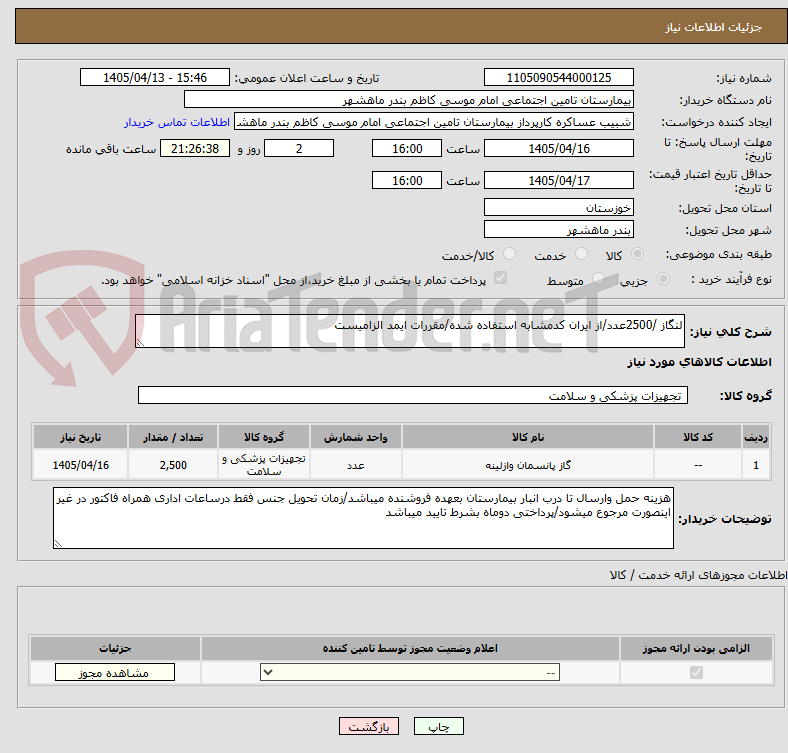788x753 pixels.
Task: Open اطلاعات تماس خریدار link
Action: pos(177,122)
